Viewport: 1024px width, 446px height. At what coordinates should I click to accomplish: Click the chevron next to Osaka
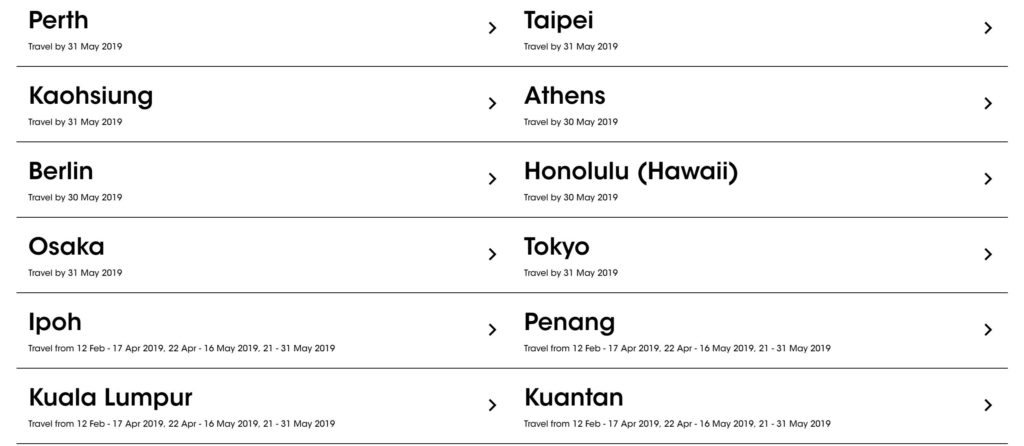(492, 254)
